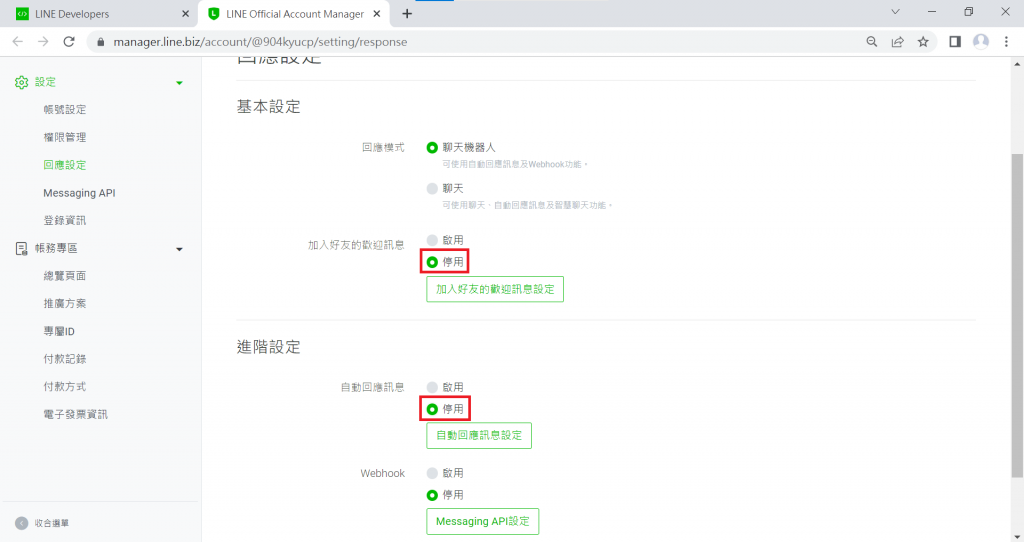The height and width of the screenshot is (542, 1024).
Task: Select 停用 for 自動回應訊息
Action: click(432, 409)
